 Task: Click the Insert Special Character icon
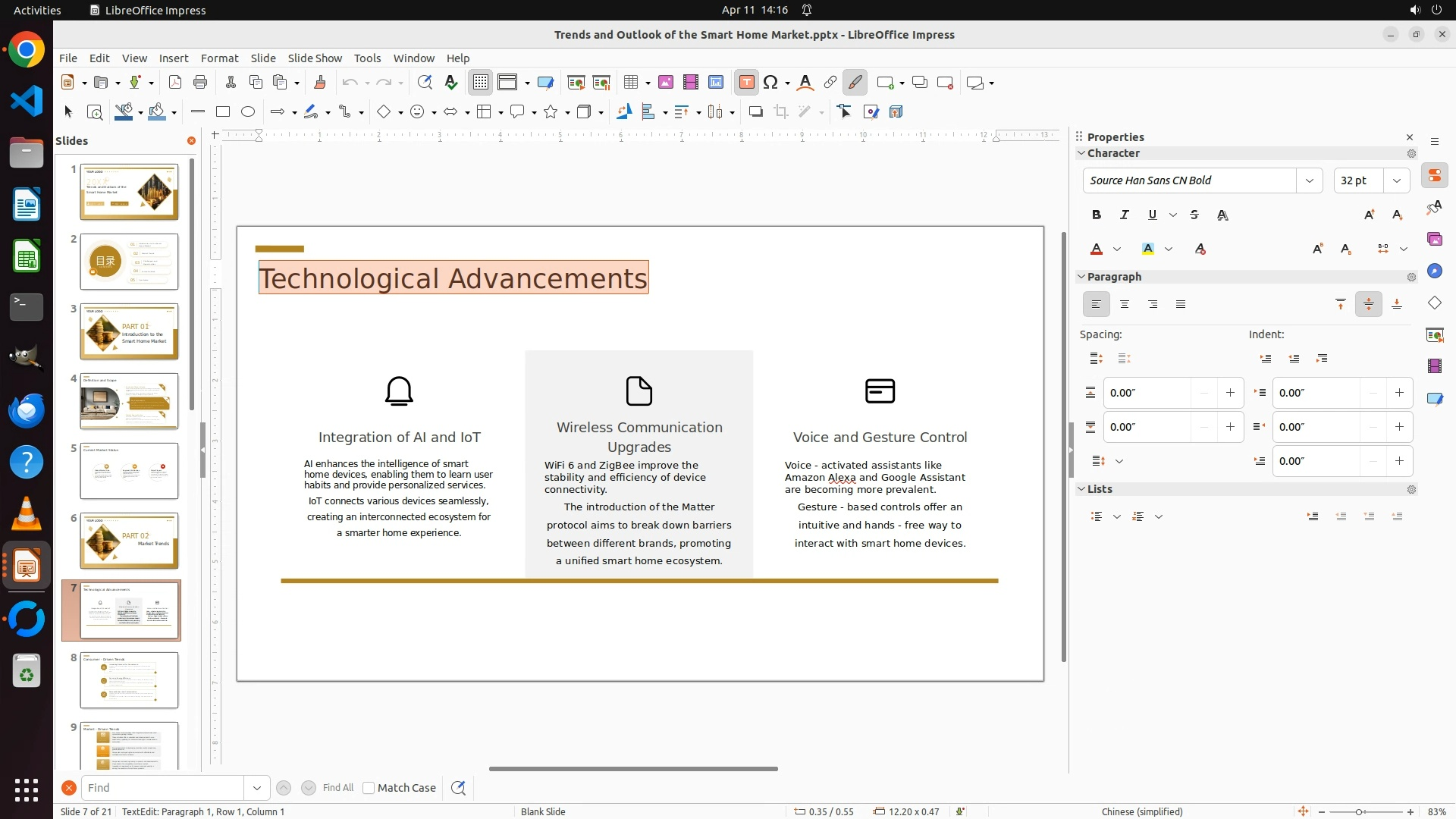(771, 83)
